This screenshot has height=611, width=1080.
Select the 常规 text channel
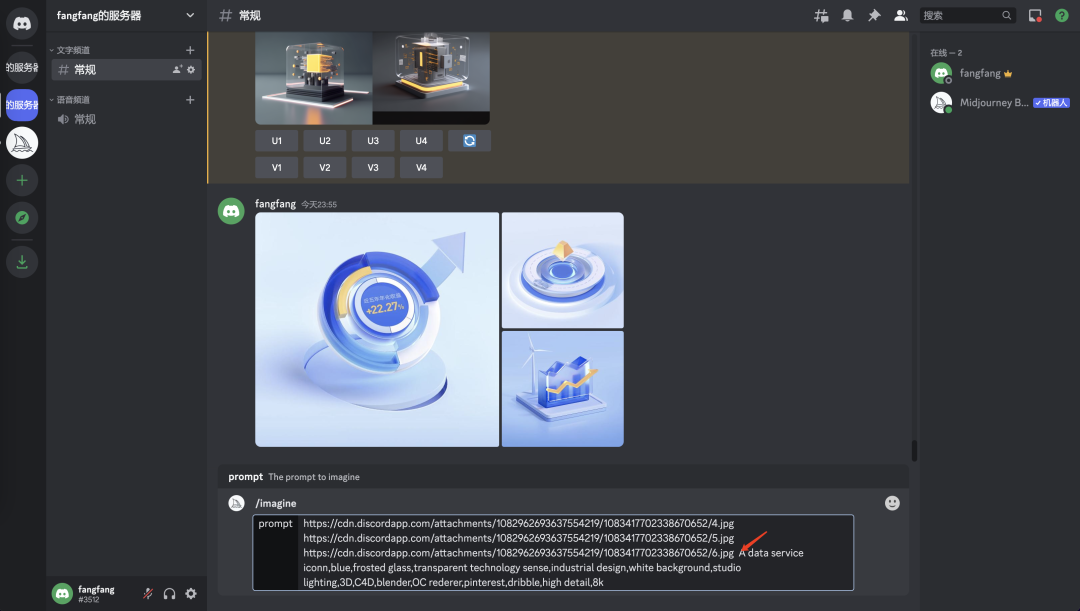point(126,70)
